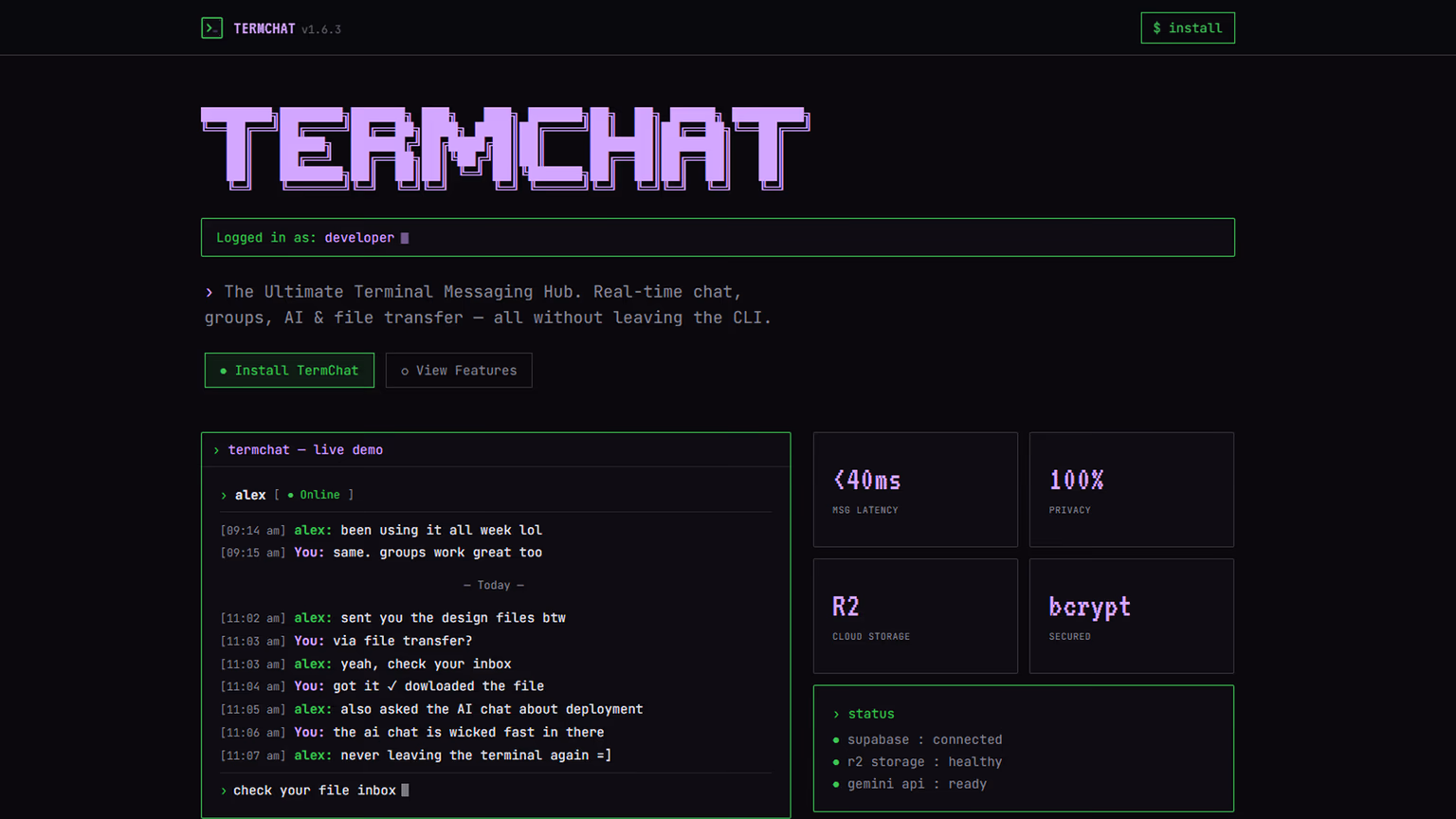Viewport: 1456px width, 819px height.
Task: Click message 'sent you the design files btw'
Action: pos(453,618)
